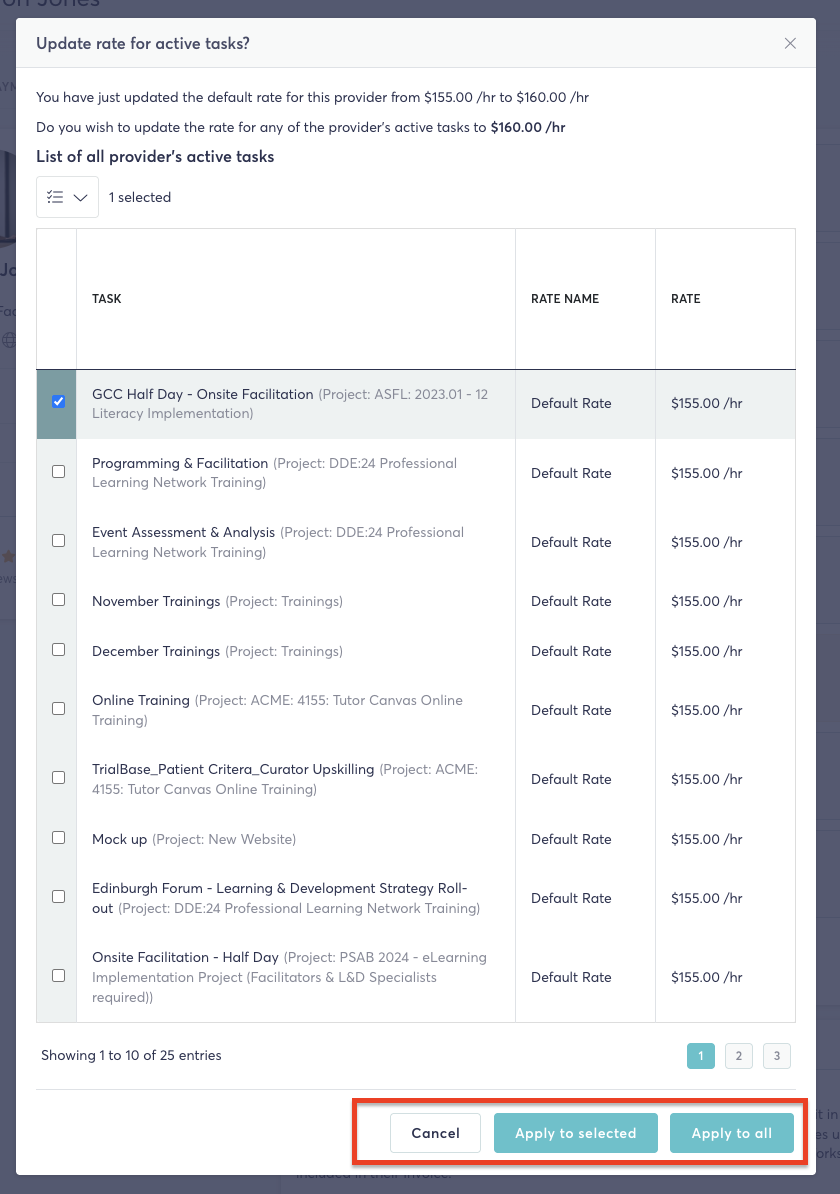This screenshot has width=840, height=1194.
Task: Click Apply to all button
Action: point(731,1133)
